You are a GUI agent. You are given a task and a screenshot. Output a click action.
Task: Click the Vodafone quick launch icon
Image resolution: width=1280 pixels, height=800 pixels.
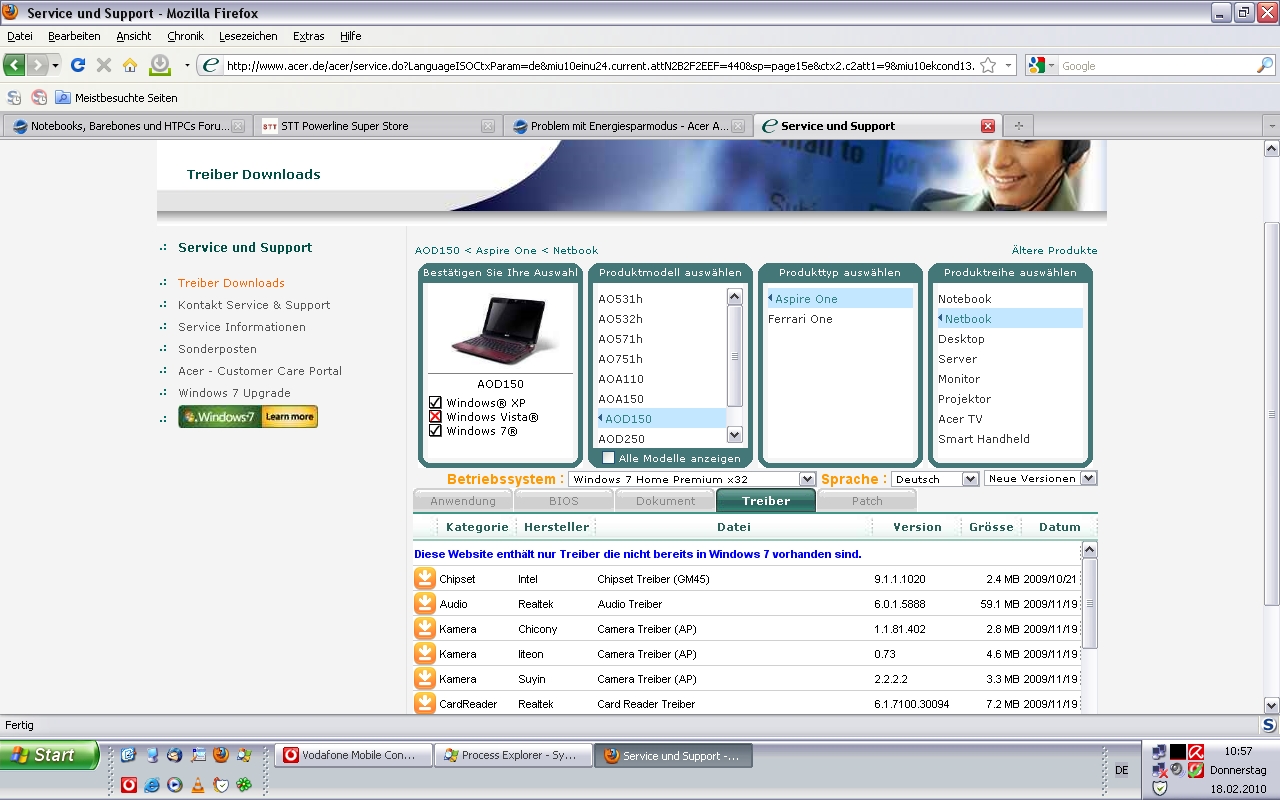[x=129, y=785]
